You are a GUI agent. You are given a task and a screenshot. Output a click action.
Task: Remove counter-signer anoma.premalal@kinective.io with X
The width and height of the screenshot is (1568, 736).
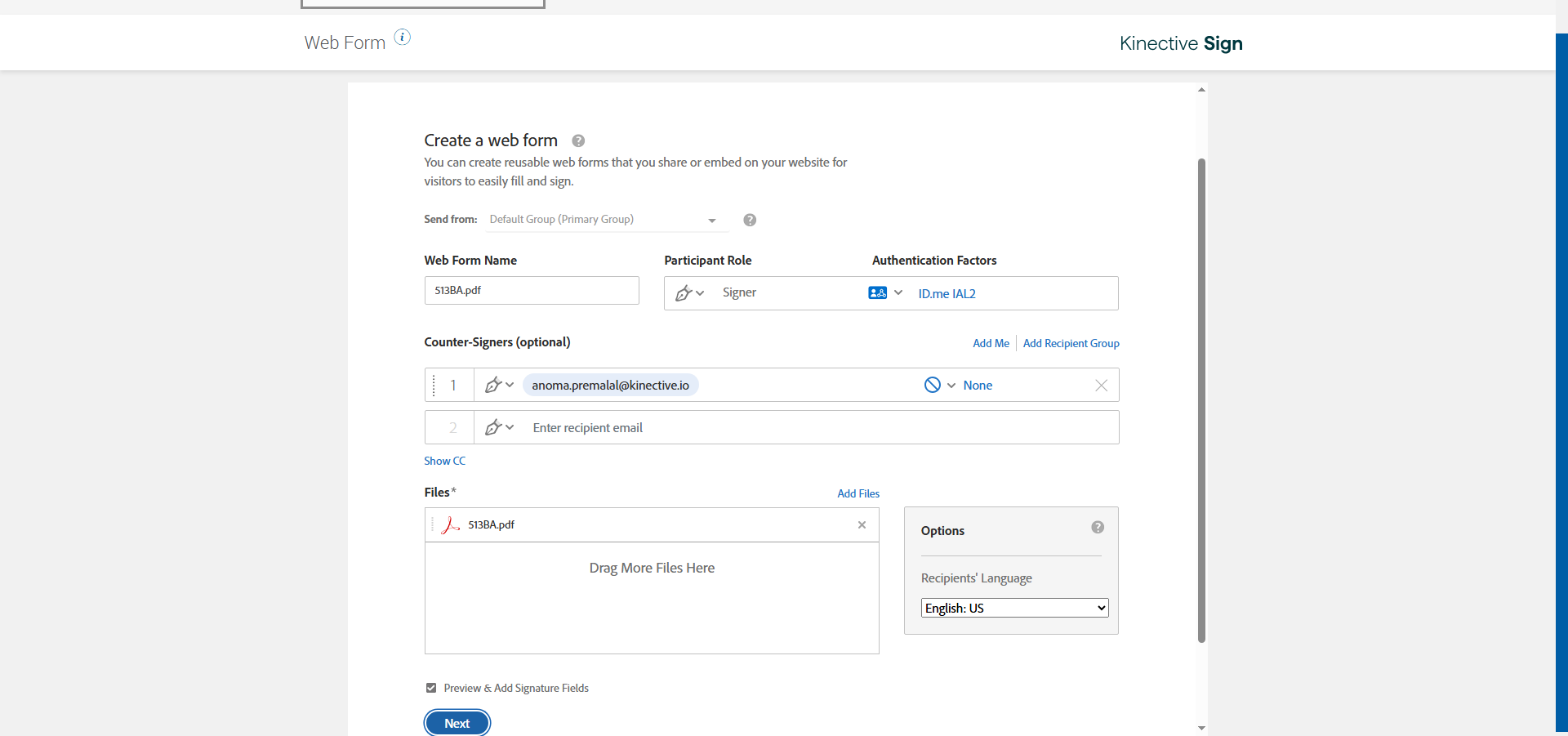pos(1101,386)
